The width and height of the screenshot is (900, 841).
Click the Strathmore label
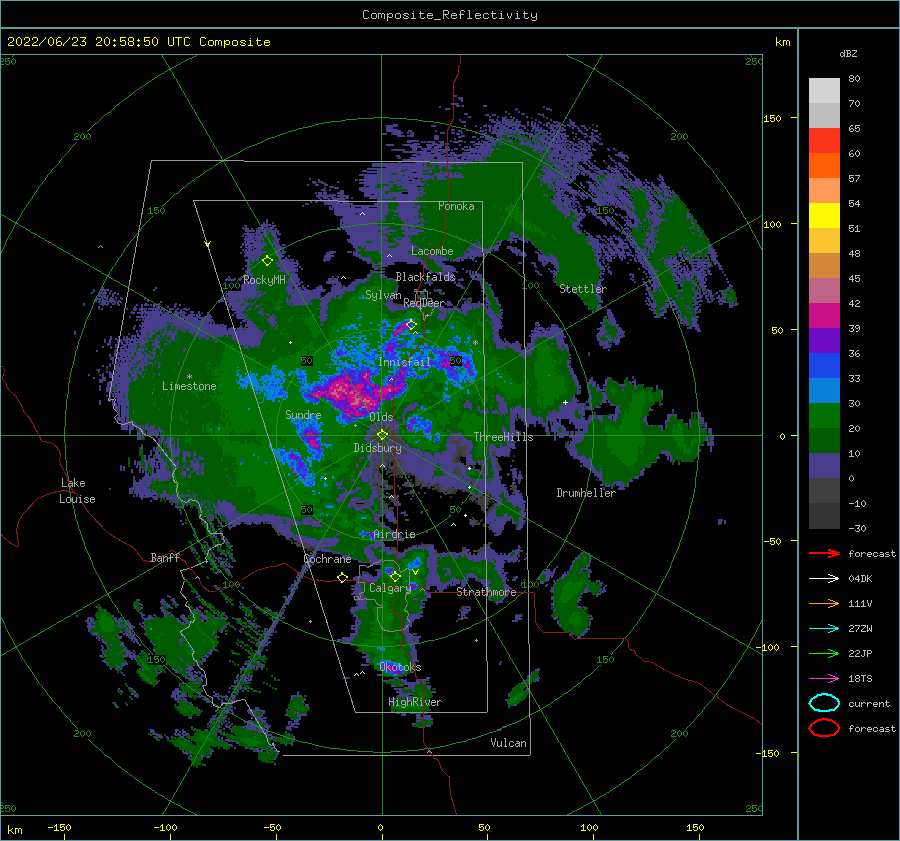tap(486, 592)
